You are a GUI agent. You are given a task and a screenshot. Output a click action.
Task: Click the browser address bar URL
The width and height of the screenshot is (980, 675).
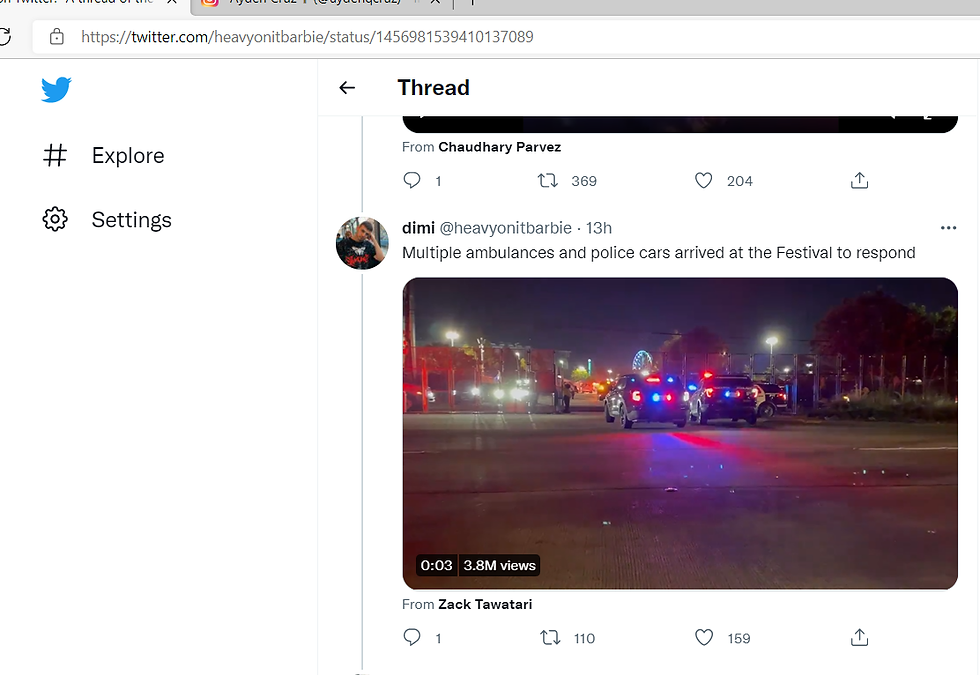click(x=307, y=37)
